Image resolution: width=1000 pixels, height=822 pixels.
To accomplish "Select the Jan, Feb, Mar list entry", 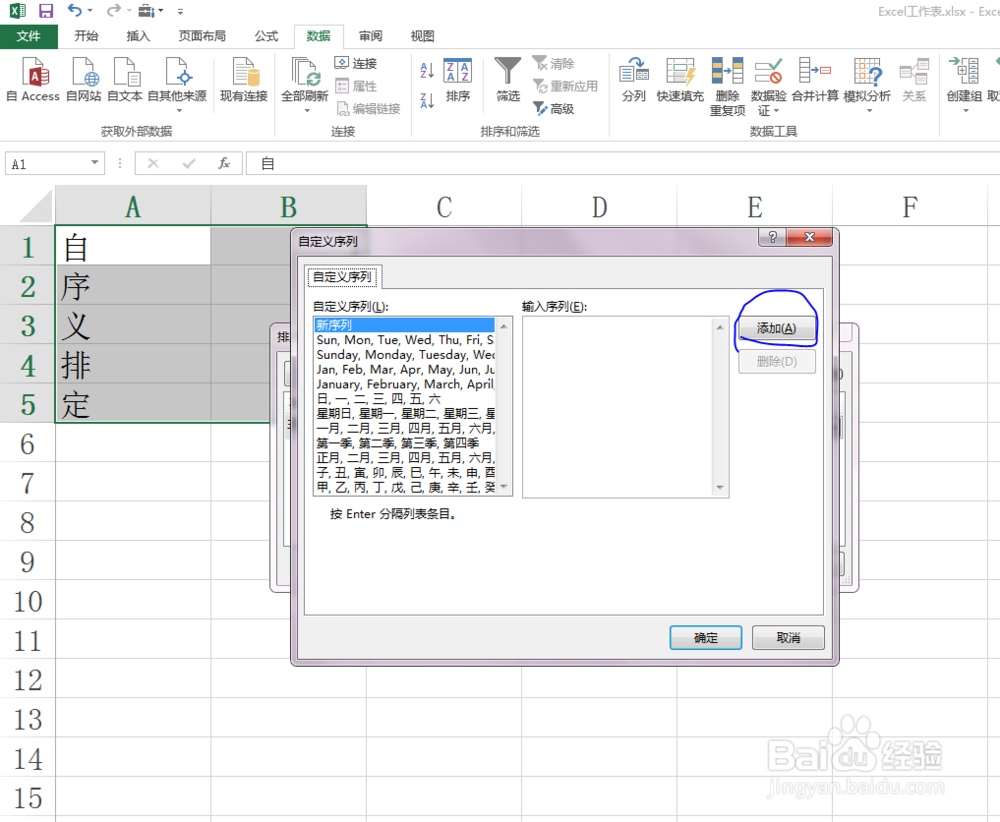I will (x=404, y=369).
